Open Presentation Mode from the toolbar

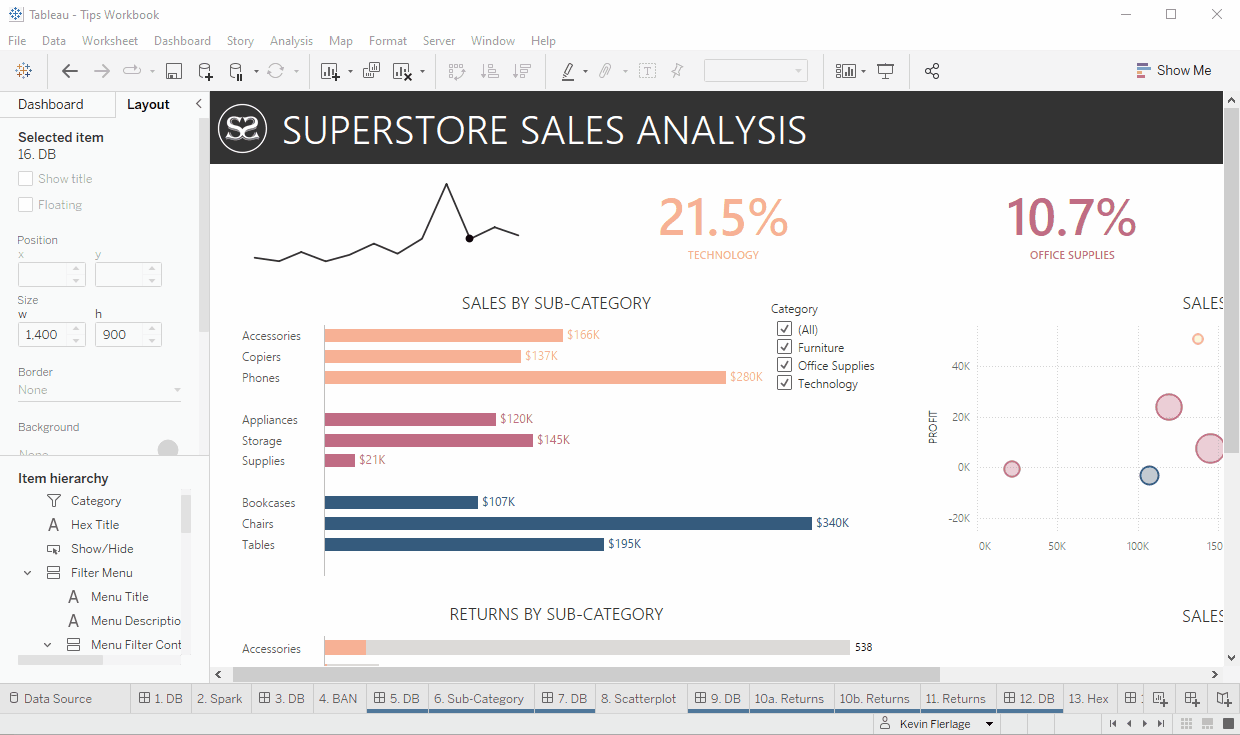pyautogui.click(x=885, y=71)
